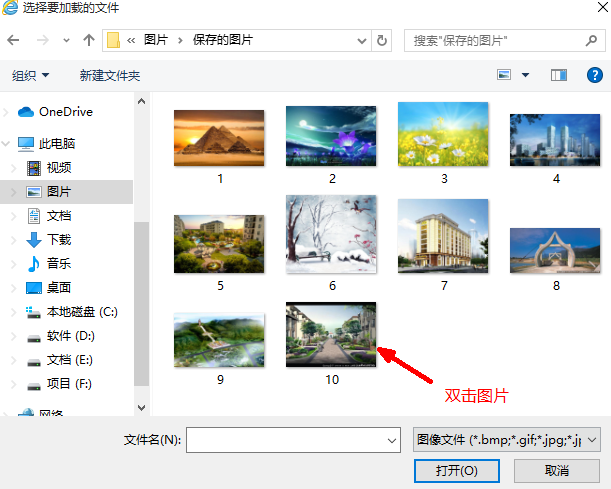Open the view options dropdown arrow

click(x=525, y=75)
